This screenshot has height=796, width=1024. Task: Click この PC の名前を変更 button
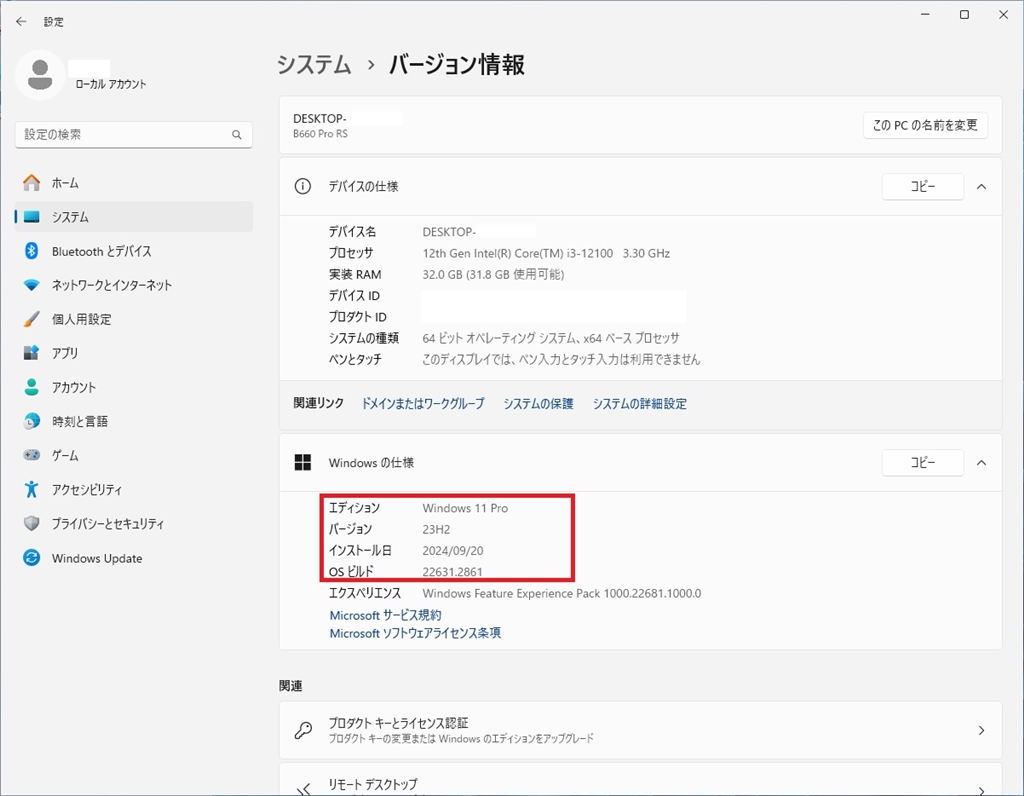point(925,125)
